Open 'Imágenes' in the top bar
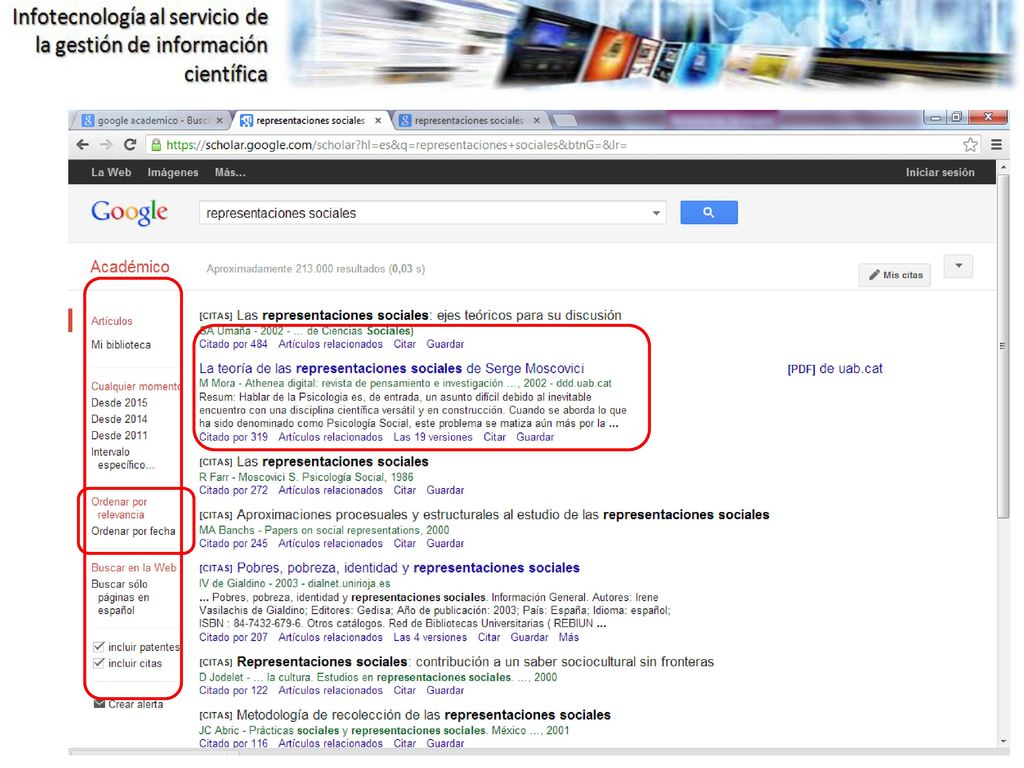The height and width of the screenshot is (768, 1024). tap(173, 172)
